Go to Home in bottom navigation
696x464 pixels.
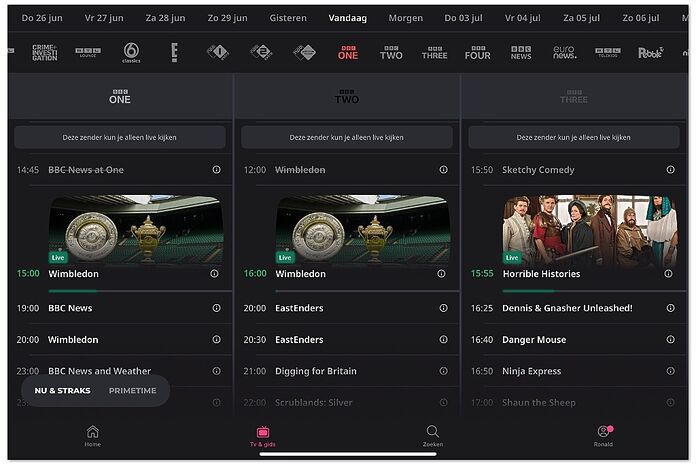(x=92, y=436)
